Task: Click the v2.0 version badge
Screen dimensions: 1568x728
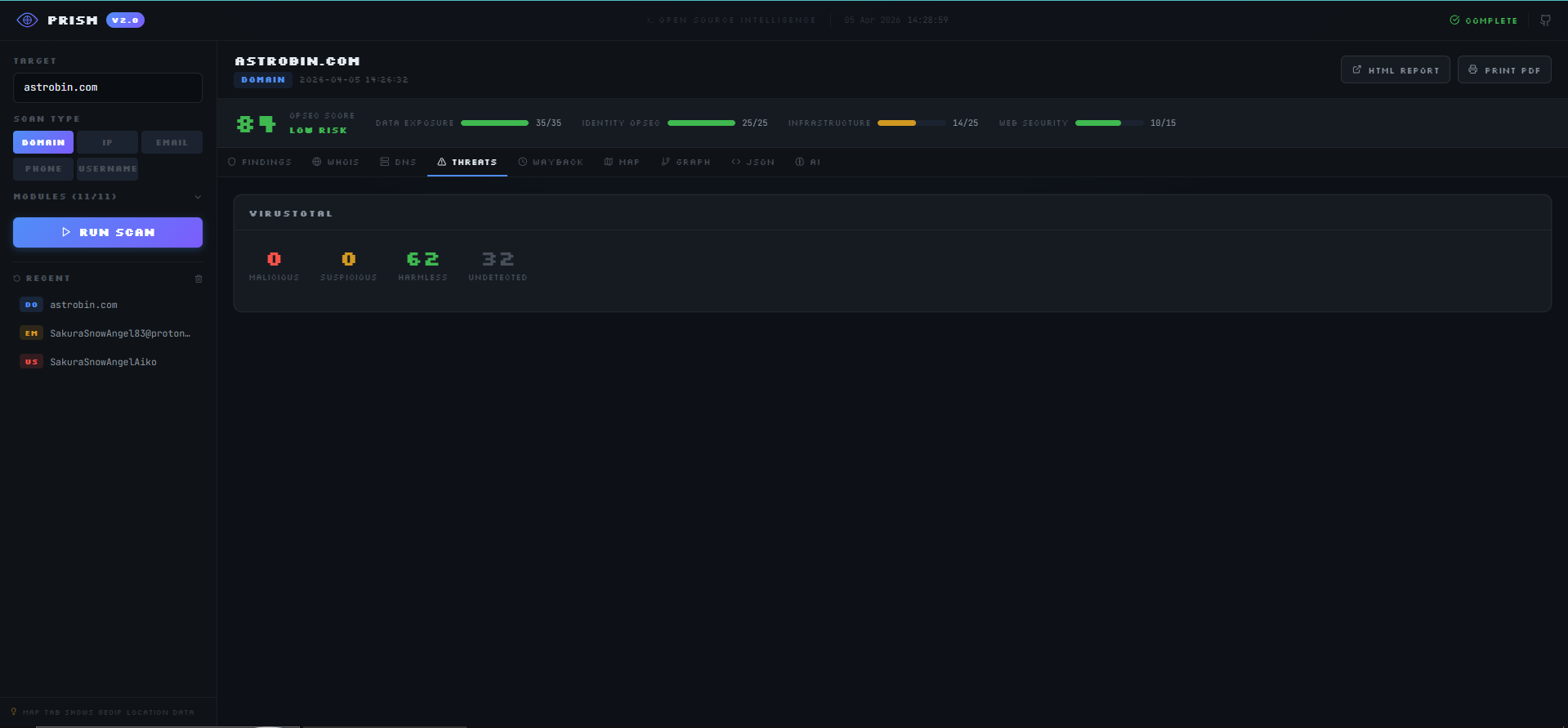Action: 125,20
